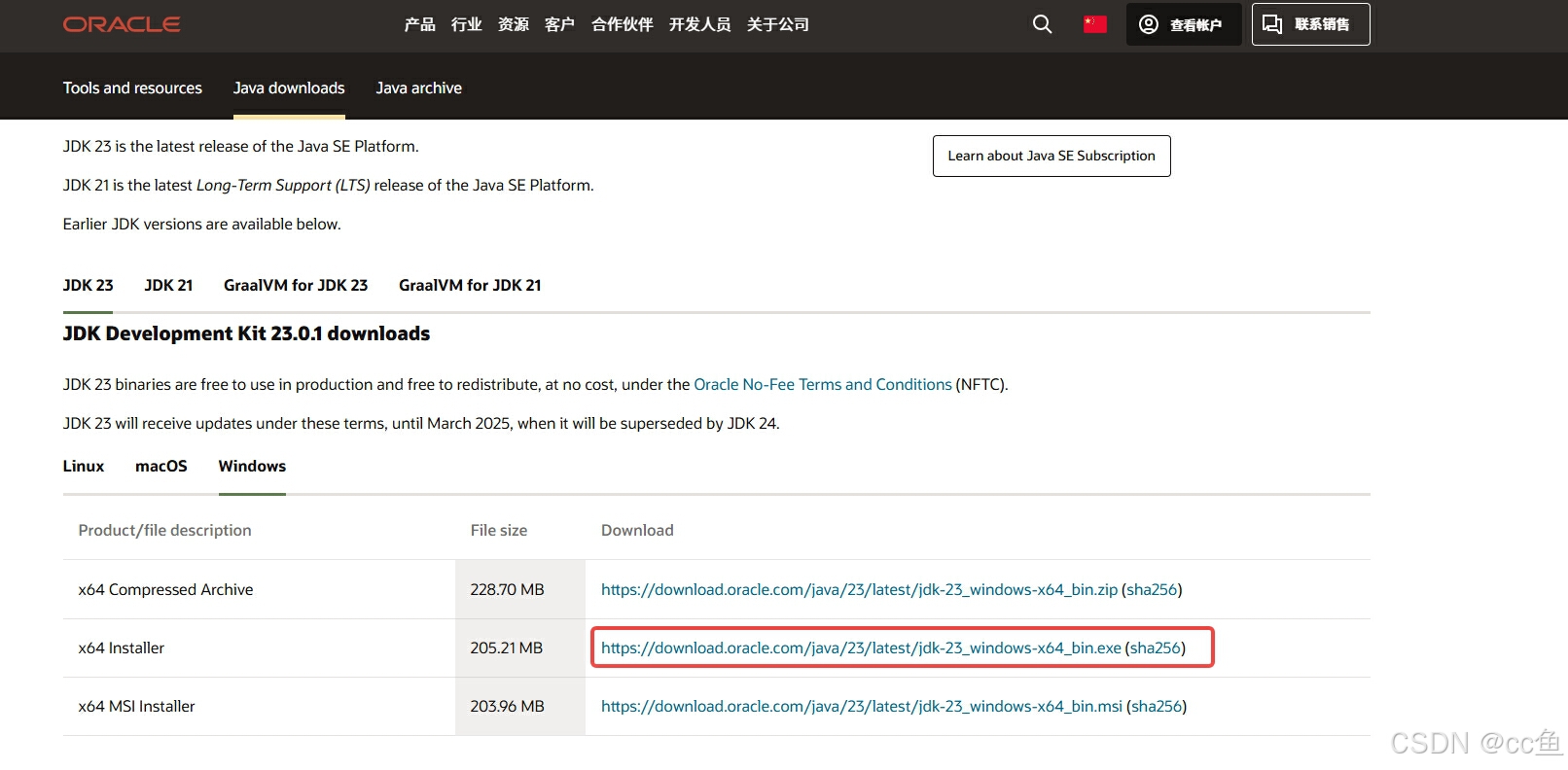Switch to GraalVM for JDK 23 tab
The height and width of the screenshot is (770, 1568).
(296, 285)
